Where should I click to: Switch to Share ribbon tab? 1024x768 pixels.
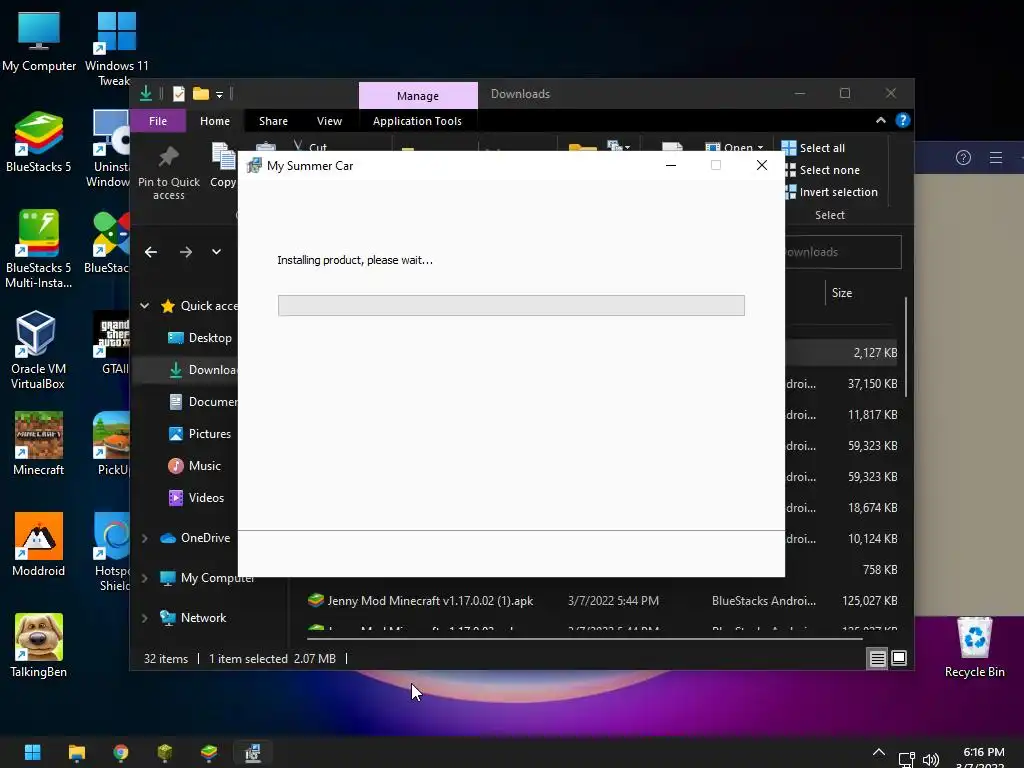pyautogui.click(x=273, y=121)
